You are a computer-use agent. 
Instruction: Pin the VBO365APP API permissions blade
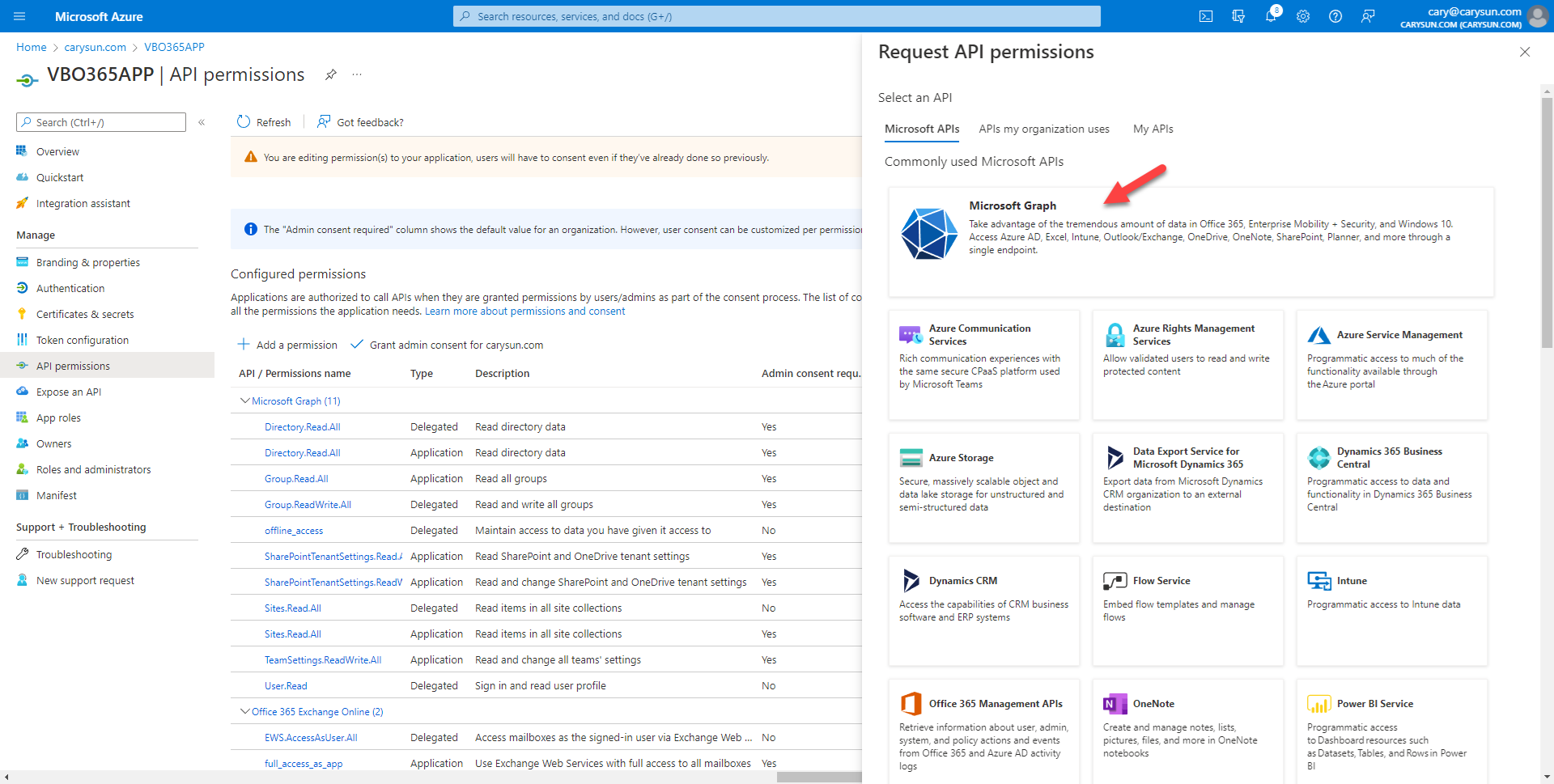point(330,74)
